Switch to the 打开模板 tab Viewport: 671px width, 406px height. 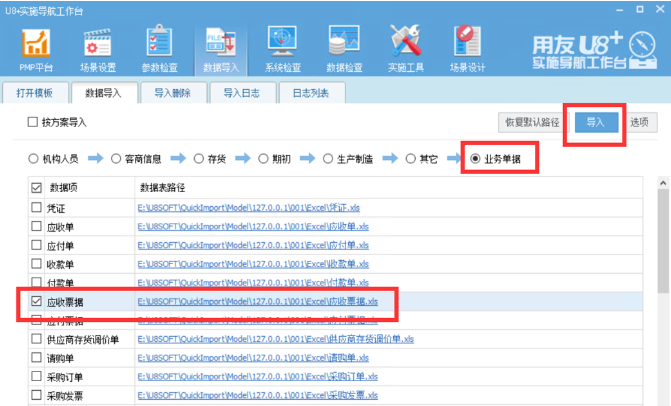coord(35,93)
